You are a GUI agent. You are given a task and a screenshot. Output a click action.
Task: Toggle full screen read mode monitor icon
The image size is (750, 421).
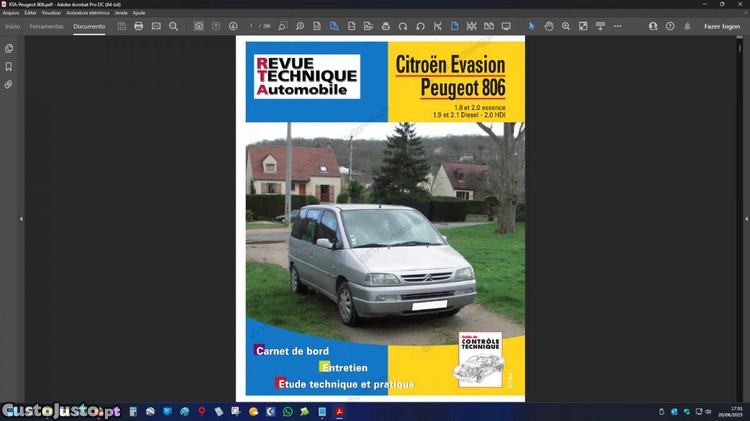point(506,26)
